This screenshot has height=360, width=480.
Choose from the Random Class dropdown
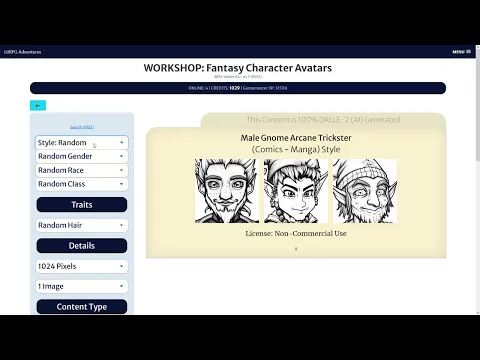tap(82, 184)
